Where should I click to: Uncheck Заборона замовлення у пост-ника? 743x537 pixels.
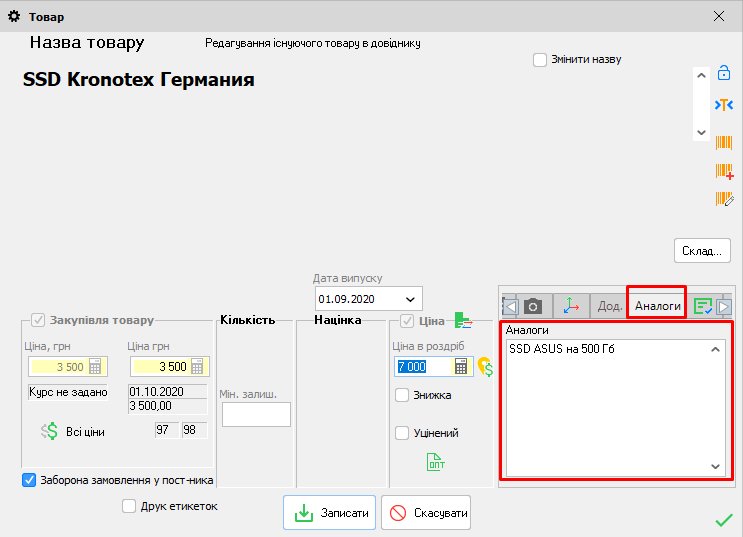[29, 480]
